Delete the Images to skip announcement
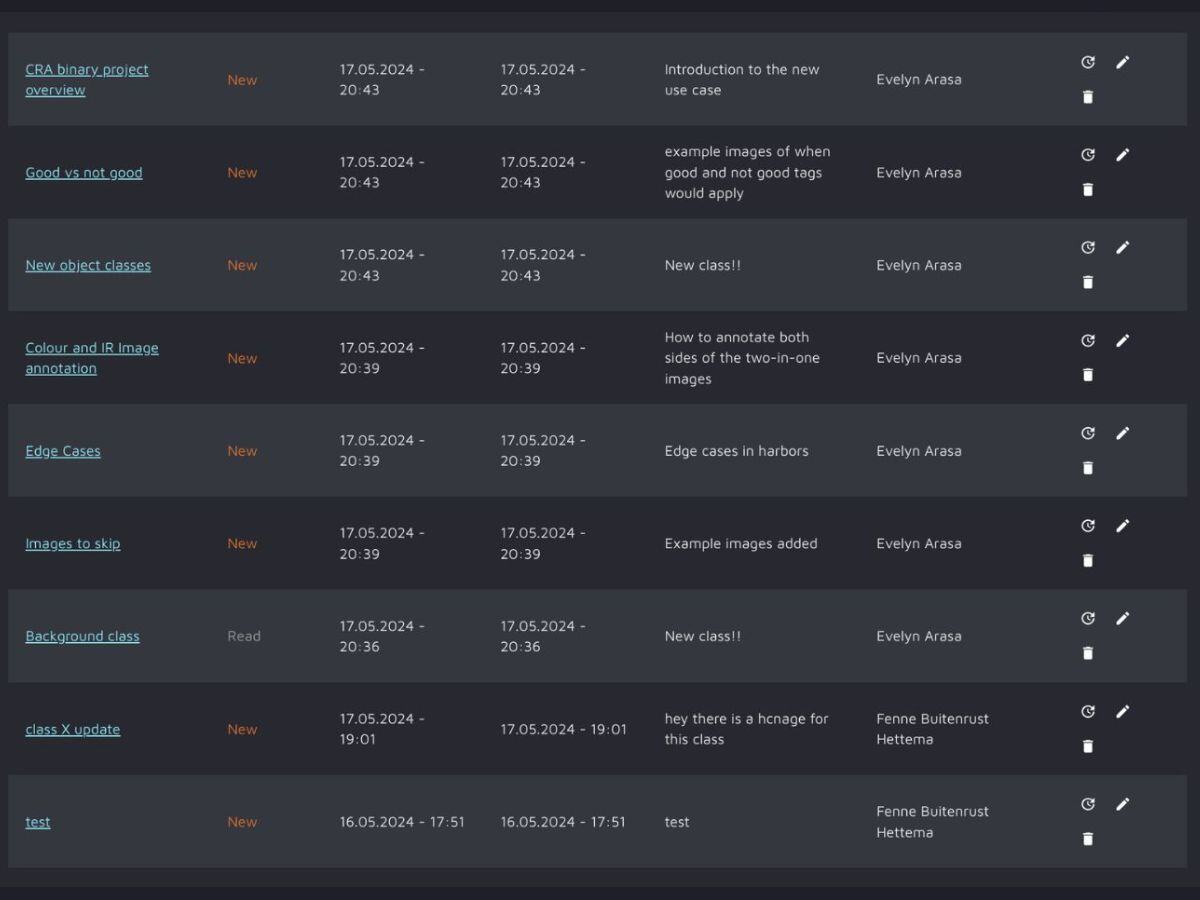Screen dimensions: 1200x900 pyautogui.click(x=1088, y=560)
